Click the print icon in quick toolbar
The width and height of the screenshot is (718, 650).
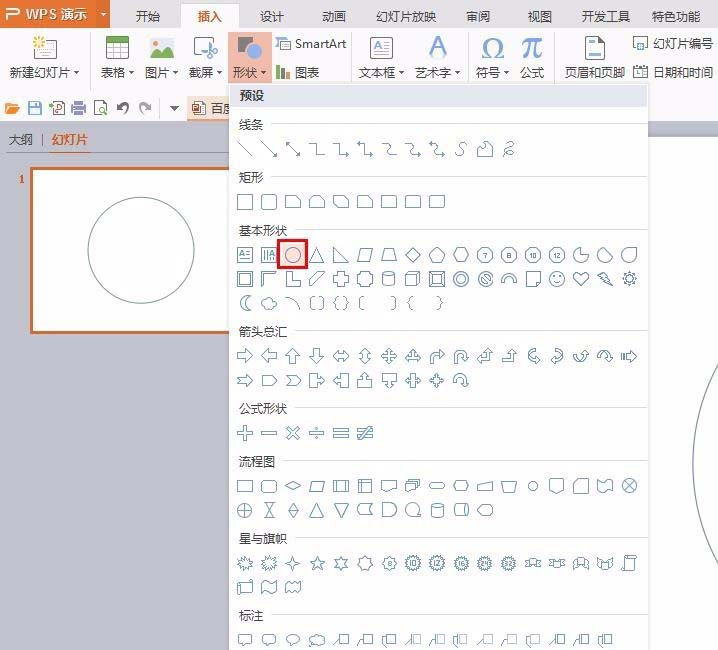(x=78, y=108)
